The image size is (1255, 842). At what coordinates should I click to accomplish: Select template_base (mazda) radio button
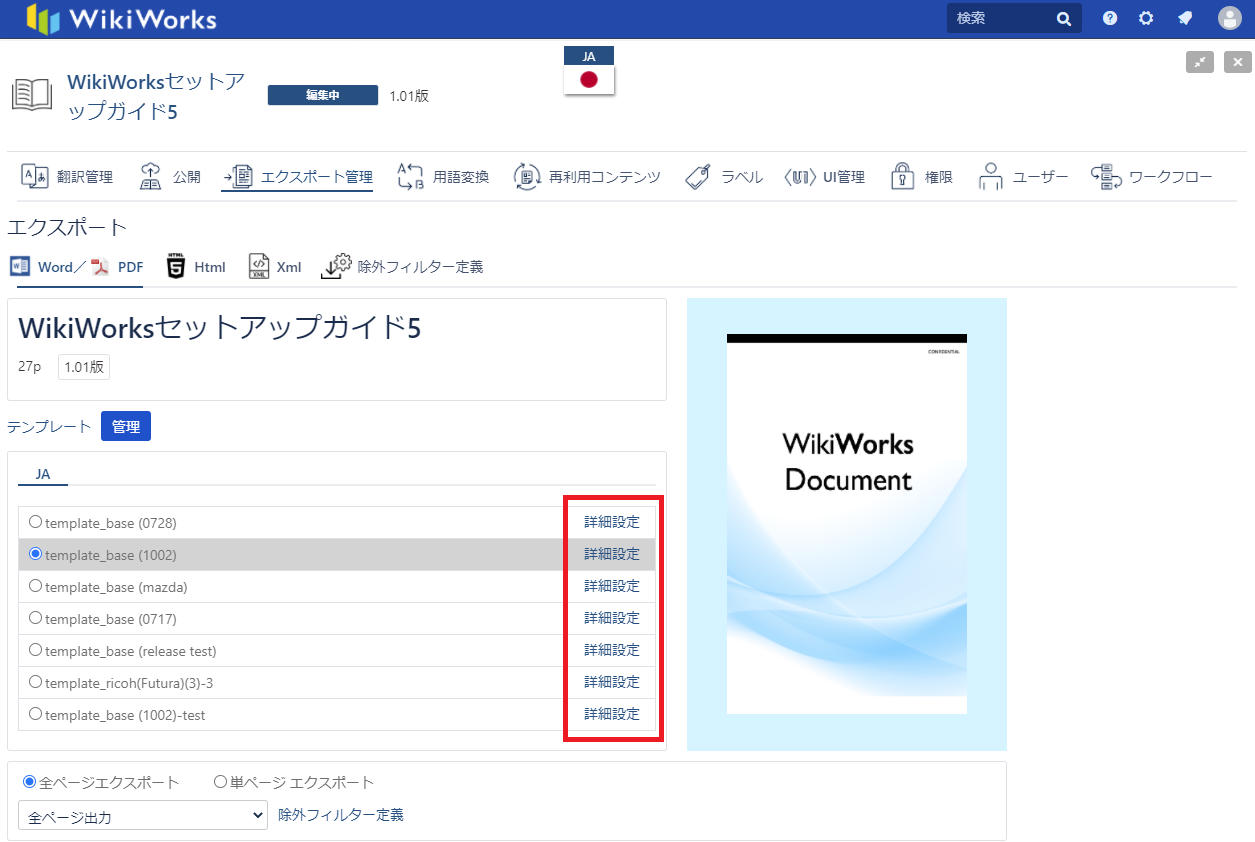coord(36,586)
